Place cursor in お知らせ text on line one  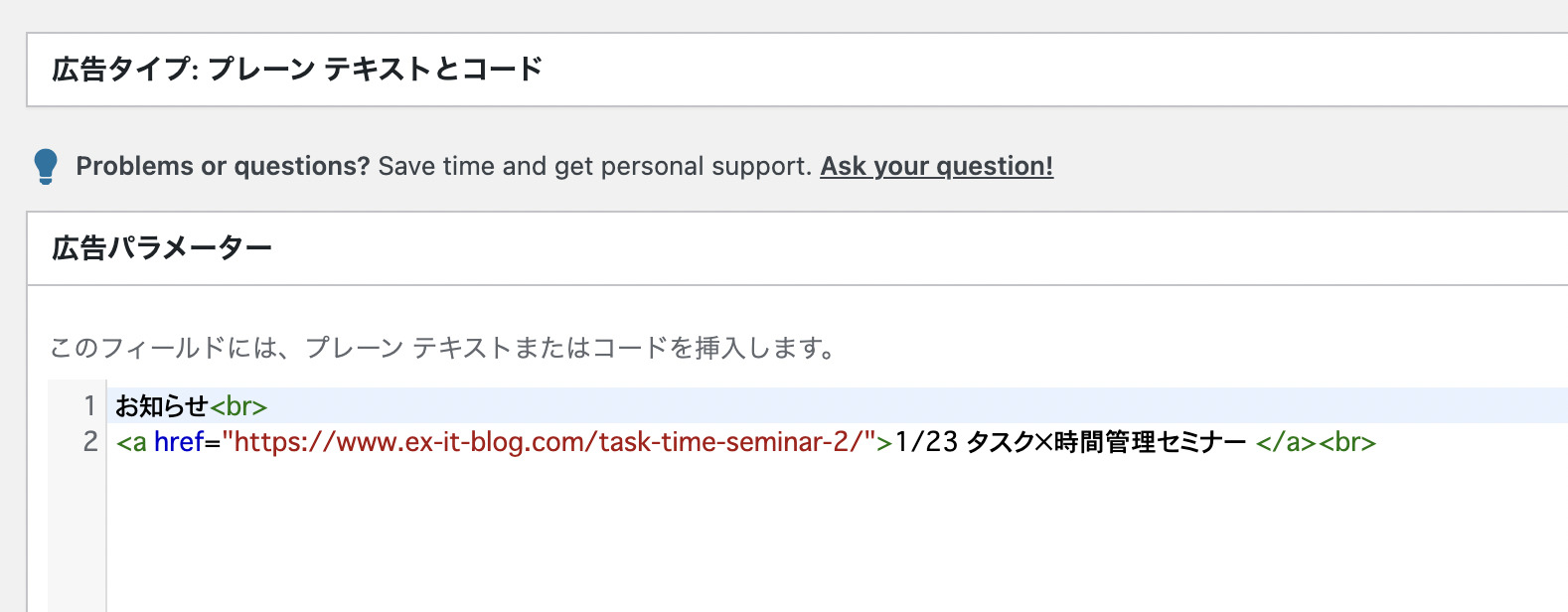click(162, 406)
